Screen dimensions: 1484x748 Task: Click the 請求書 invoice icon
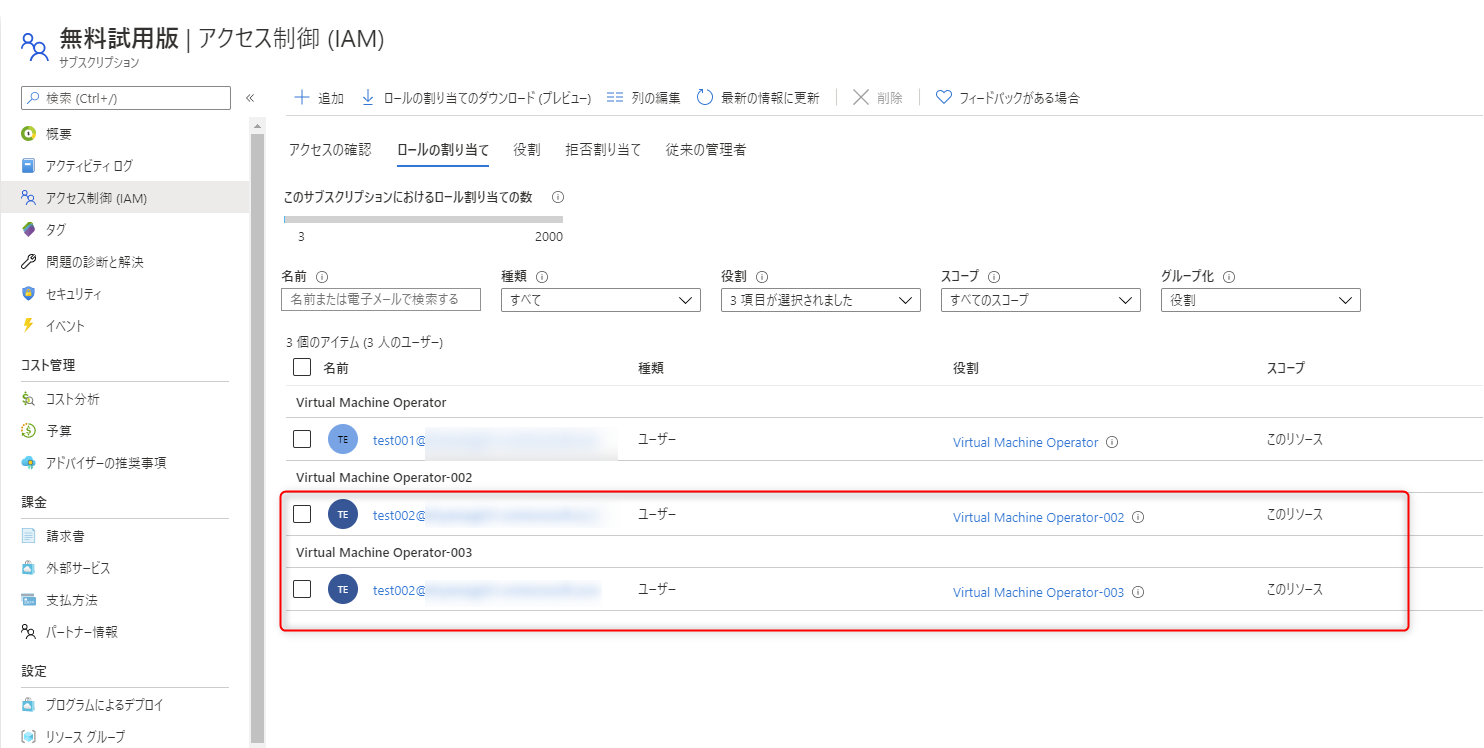click(x=29, y=536)
